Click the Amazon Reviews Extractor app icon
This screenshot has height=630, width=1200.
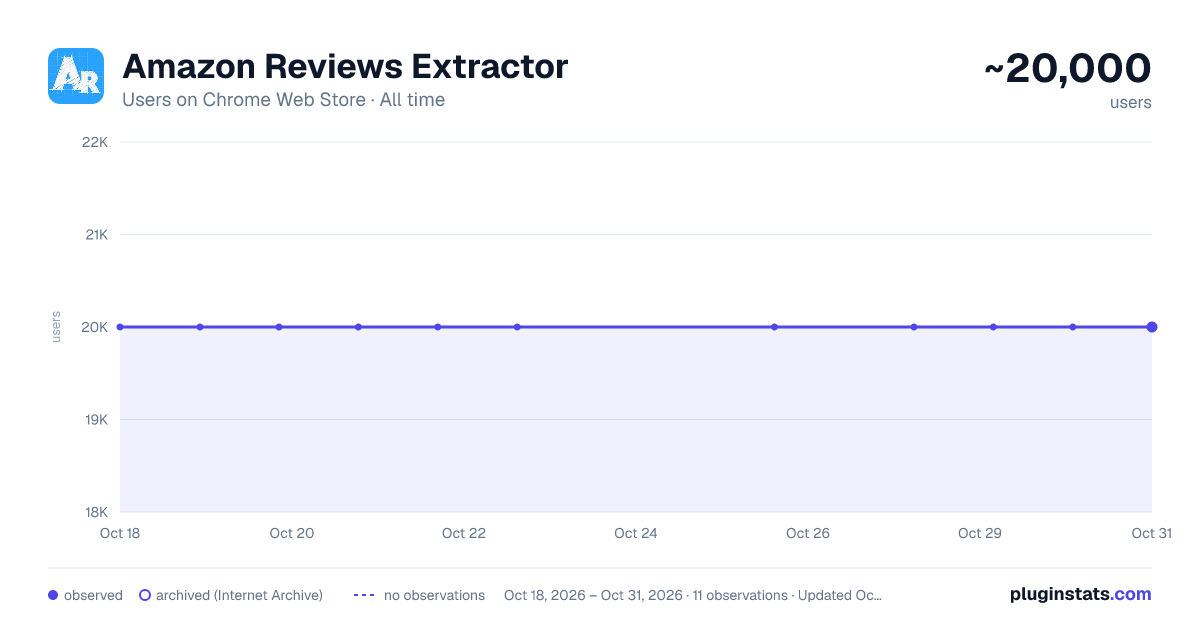tap(76, 76)
